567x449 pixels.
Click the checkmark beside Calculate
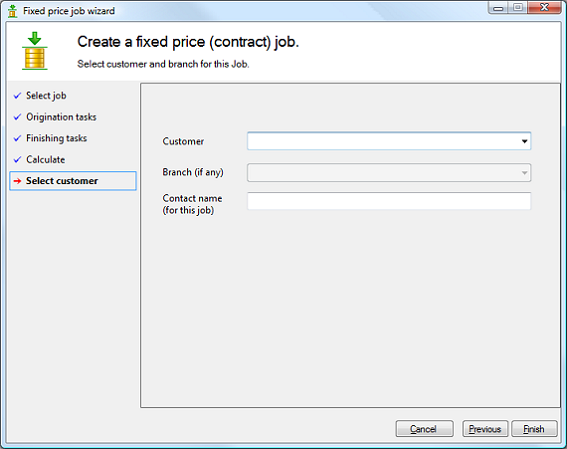[17, 159]
